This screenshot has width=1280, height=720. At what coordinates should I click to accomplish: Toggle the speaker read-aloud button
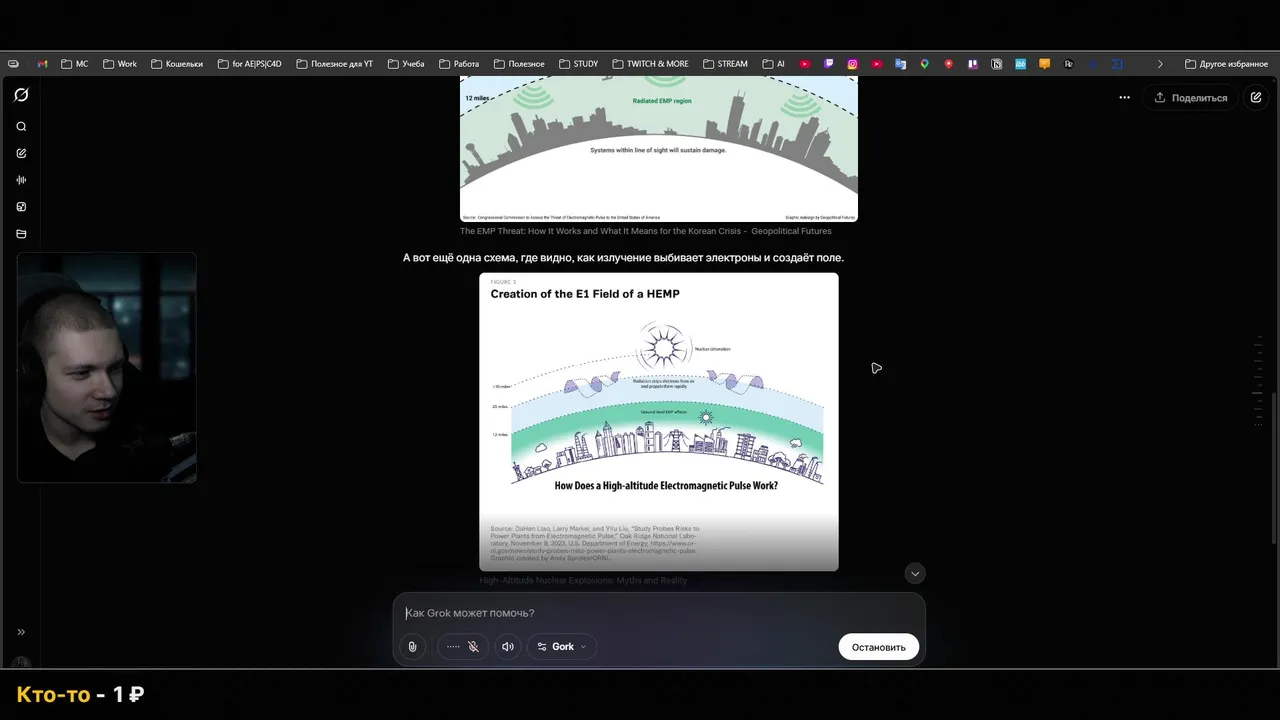[508, 647]
